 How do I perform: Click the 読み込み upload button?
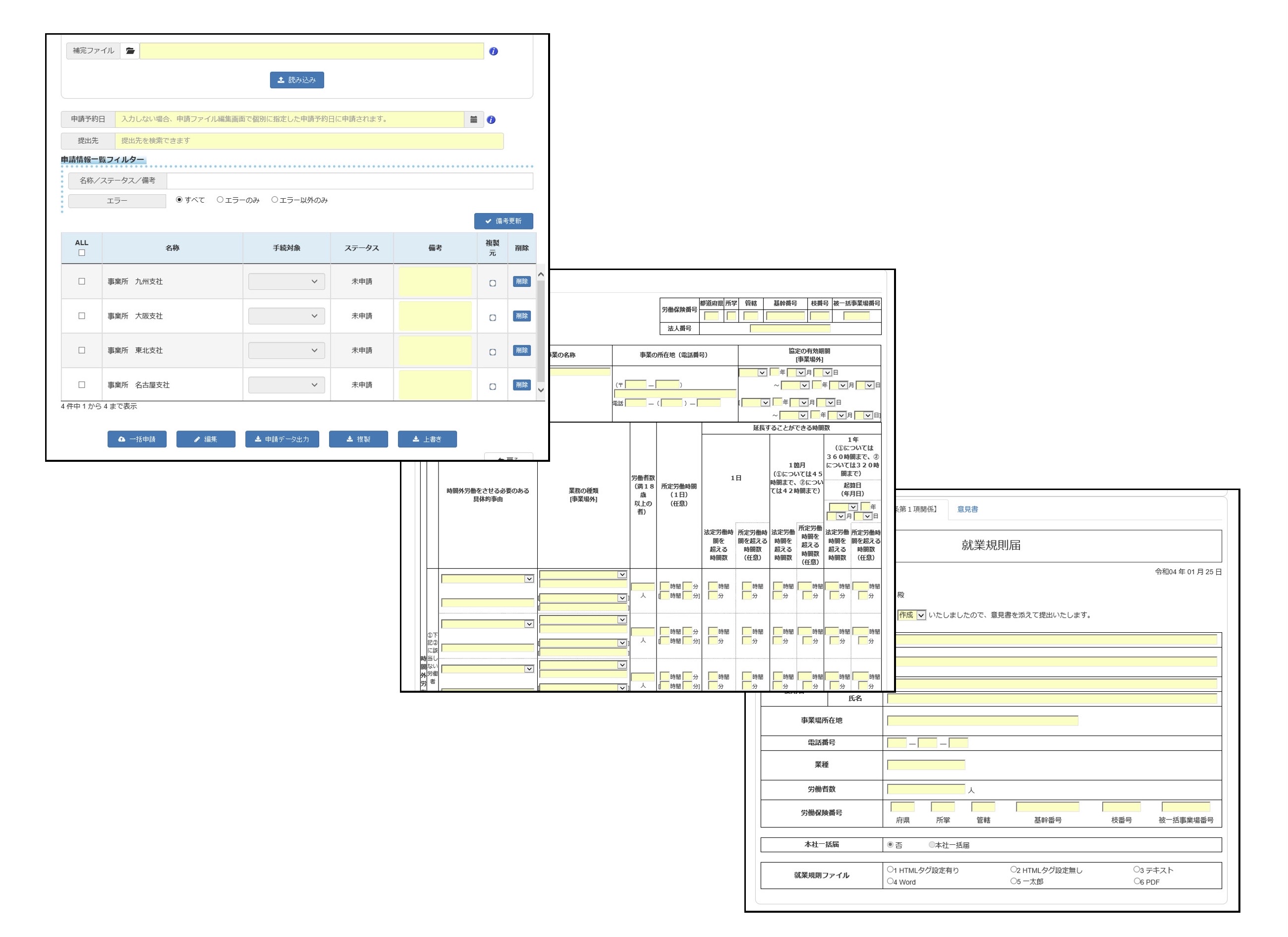coord(297,80)
